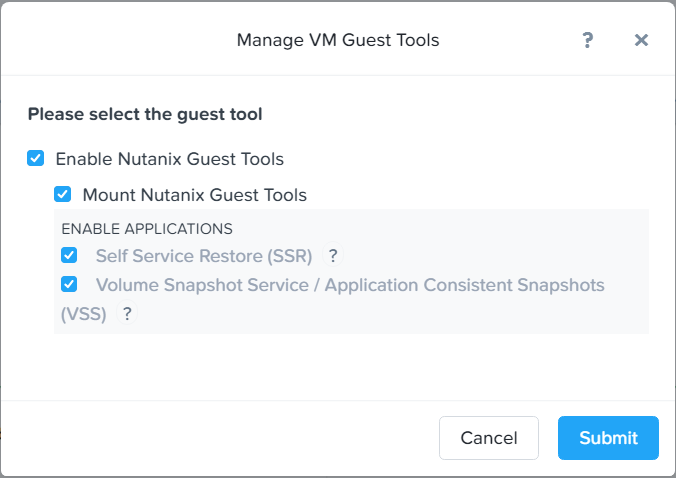Click the ENABLE APPLICATIONS section header
The image size is (676, 478).
point(147,229)
